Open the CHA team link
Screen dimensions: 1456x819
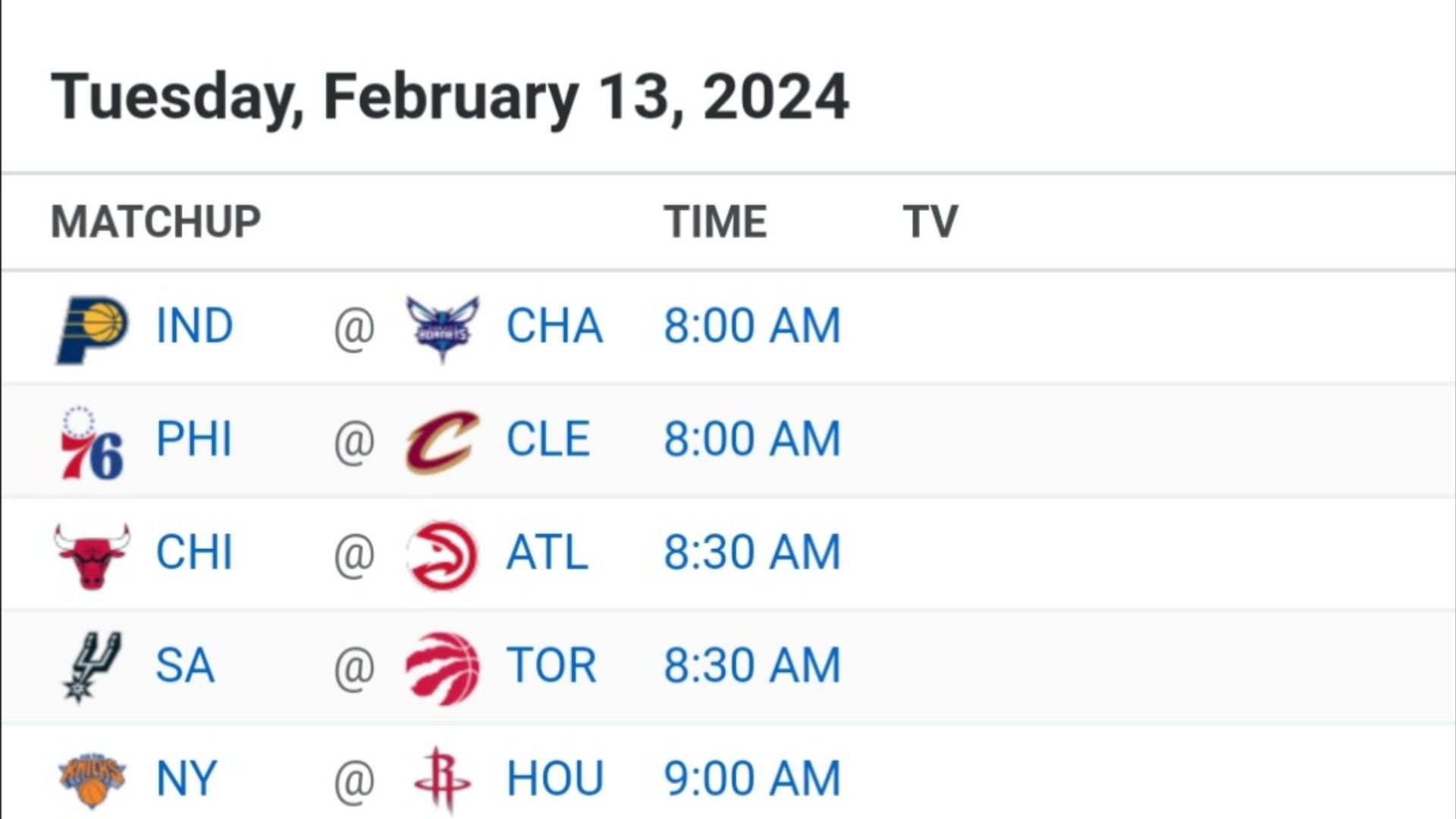tap(554, 326)
